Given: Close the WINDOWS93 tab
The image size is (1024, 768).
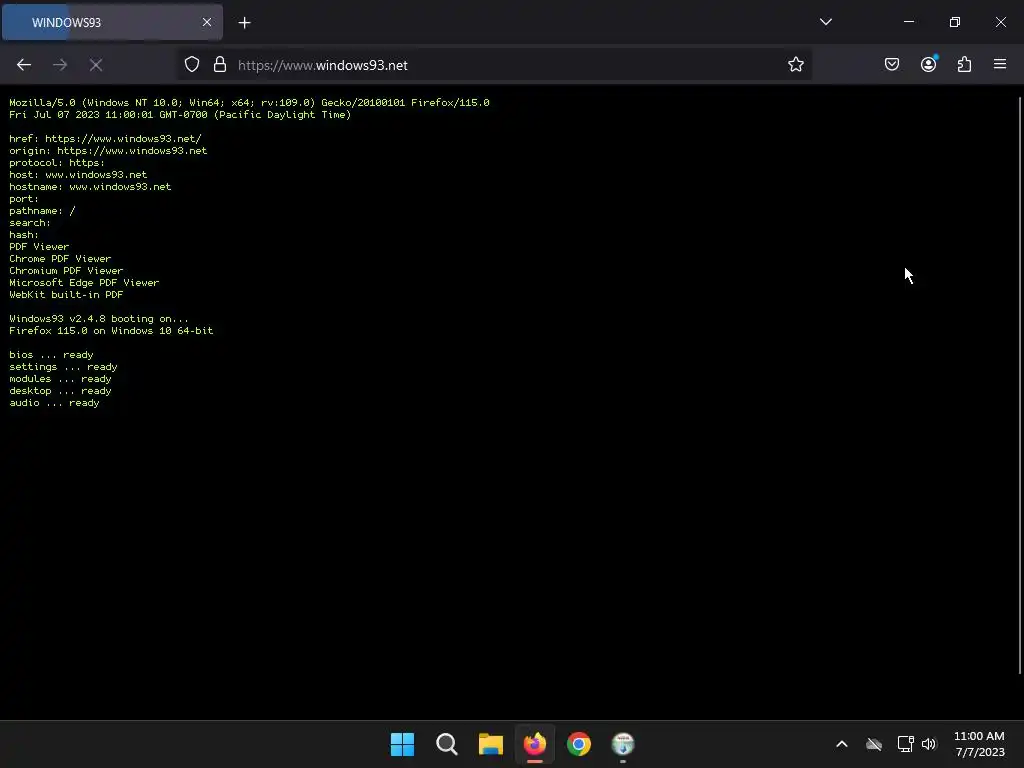Looking at the screenshot, I should pyautogui.click(x=207, y=22).
